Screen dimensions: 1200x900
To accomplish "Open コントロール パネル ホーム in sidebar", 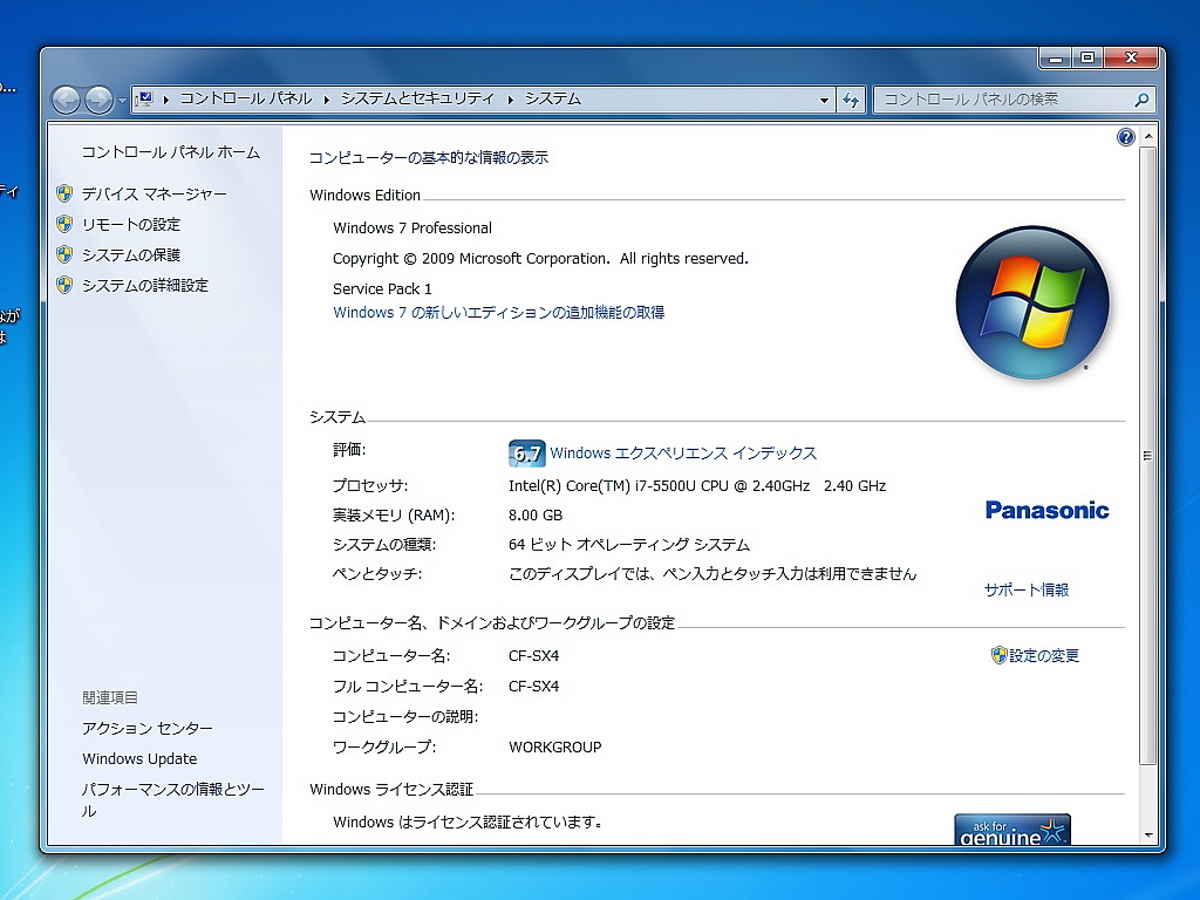I will pyautogui.click(x=170, y=152).
